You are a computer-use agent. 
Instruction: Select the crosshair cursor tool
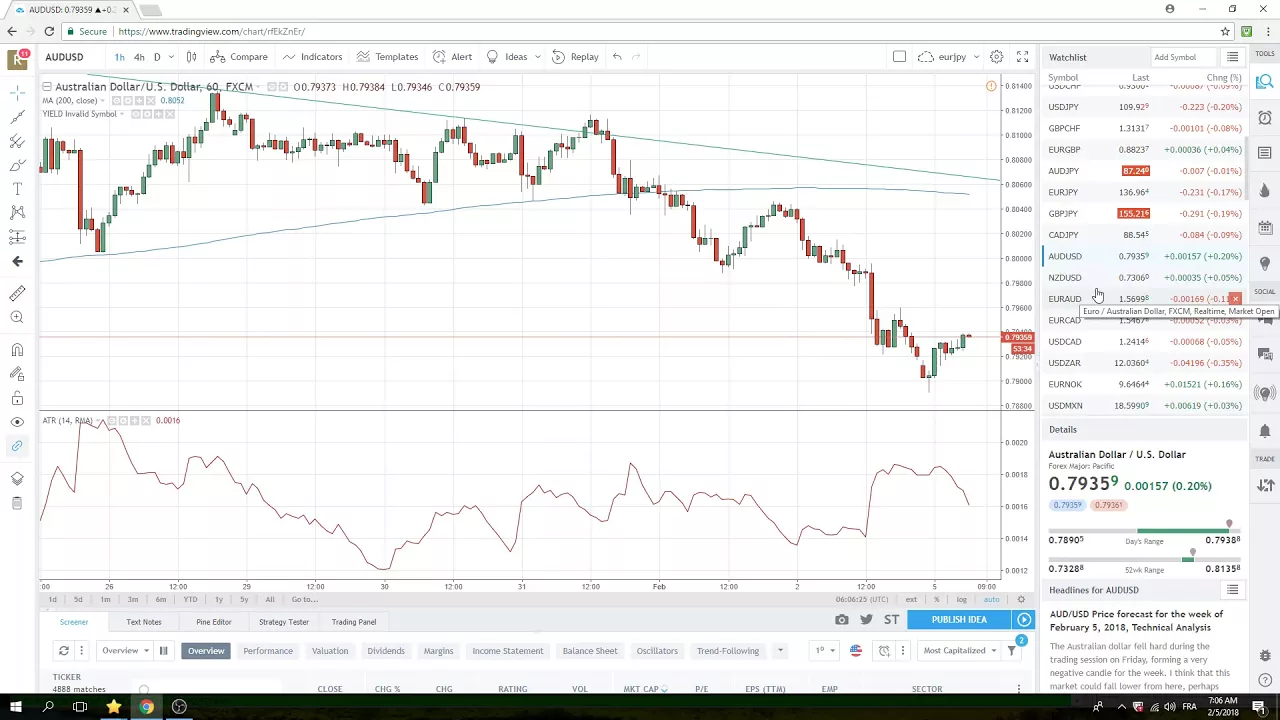coord(17,93)
